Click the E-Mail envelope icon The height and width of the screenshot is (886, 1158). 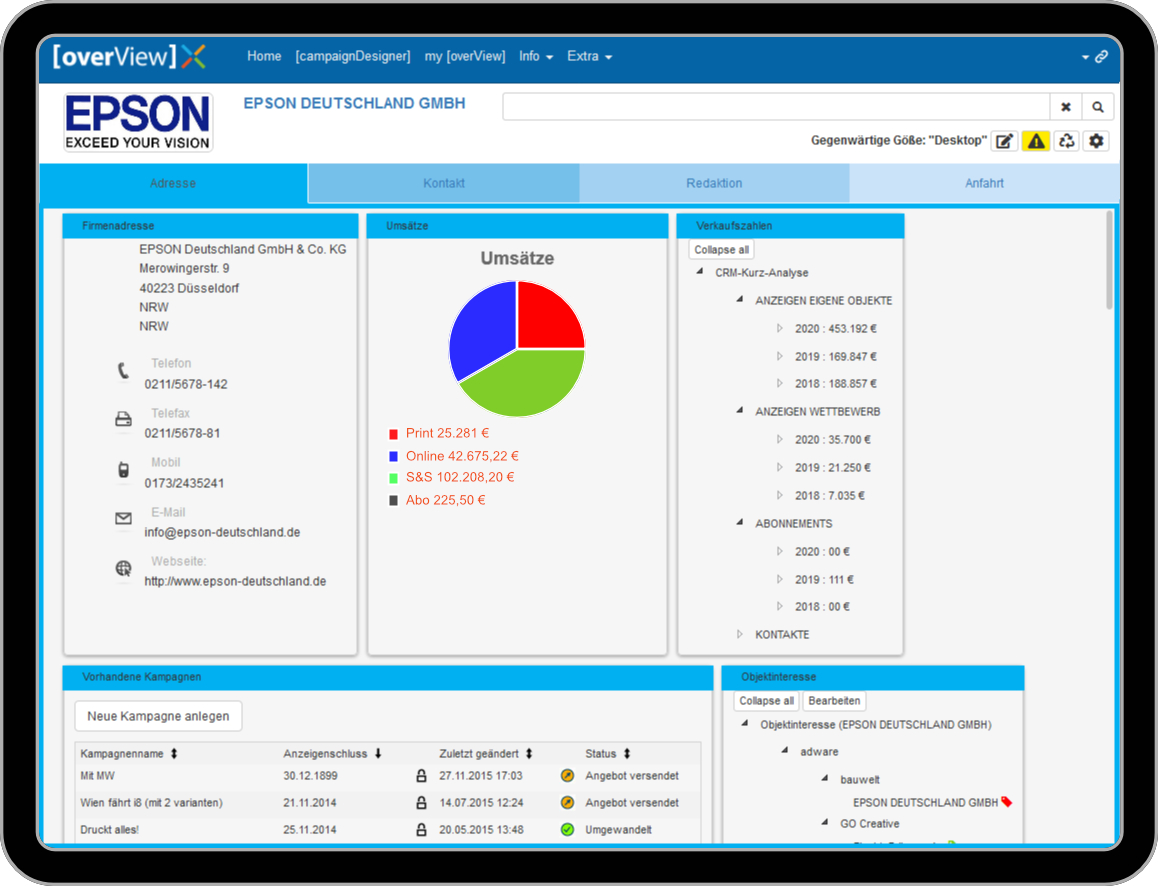coord(123,518)
